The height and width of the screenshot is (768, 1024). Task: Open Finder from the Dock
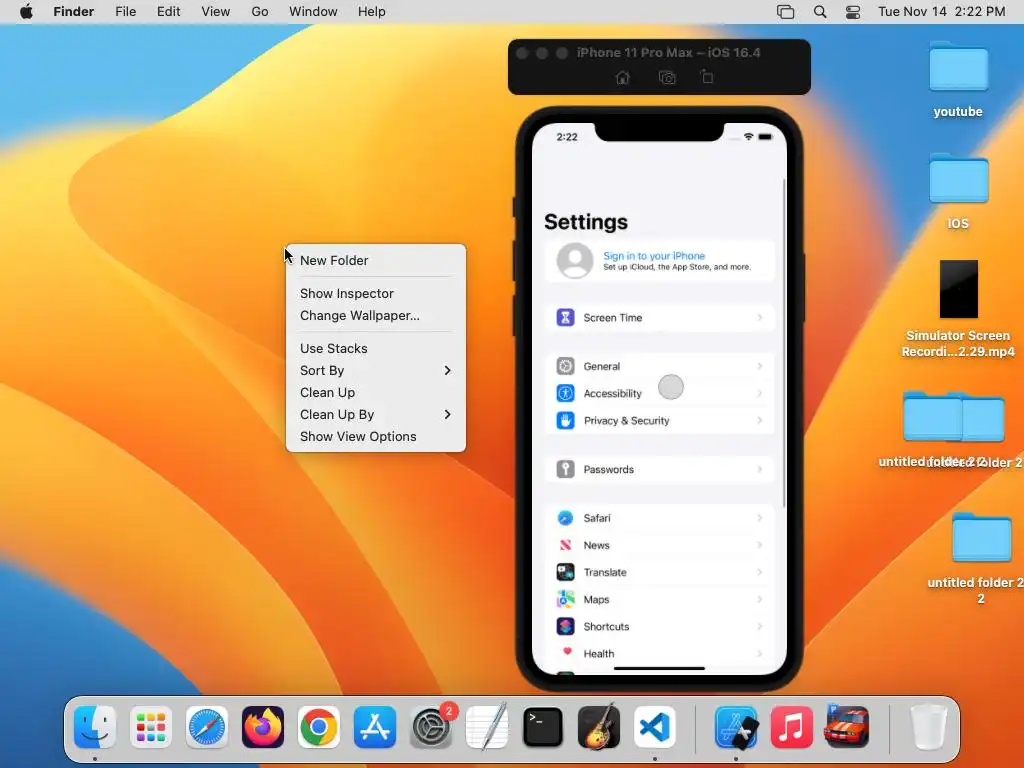tap(95, 727)
